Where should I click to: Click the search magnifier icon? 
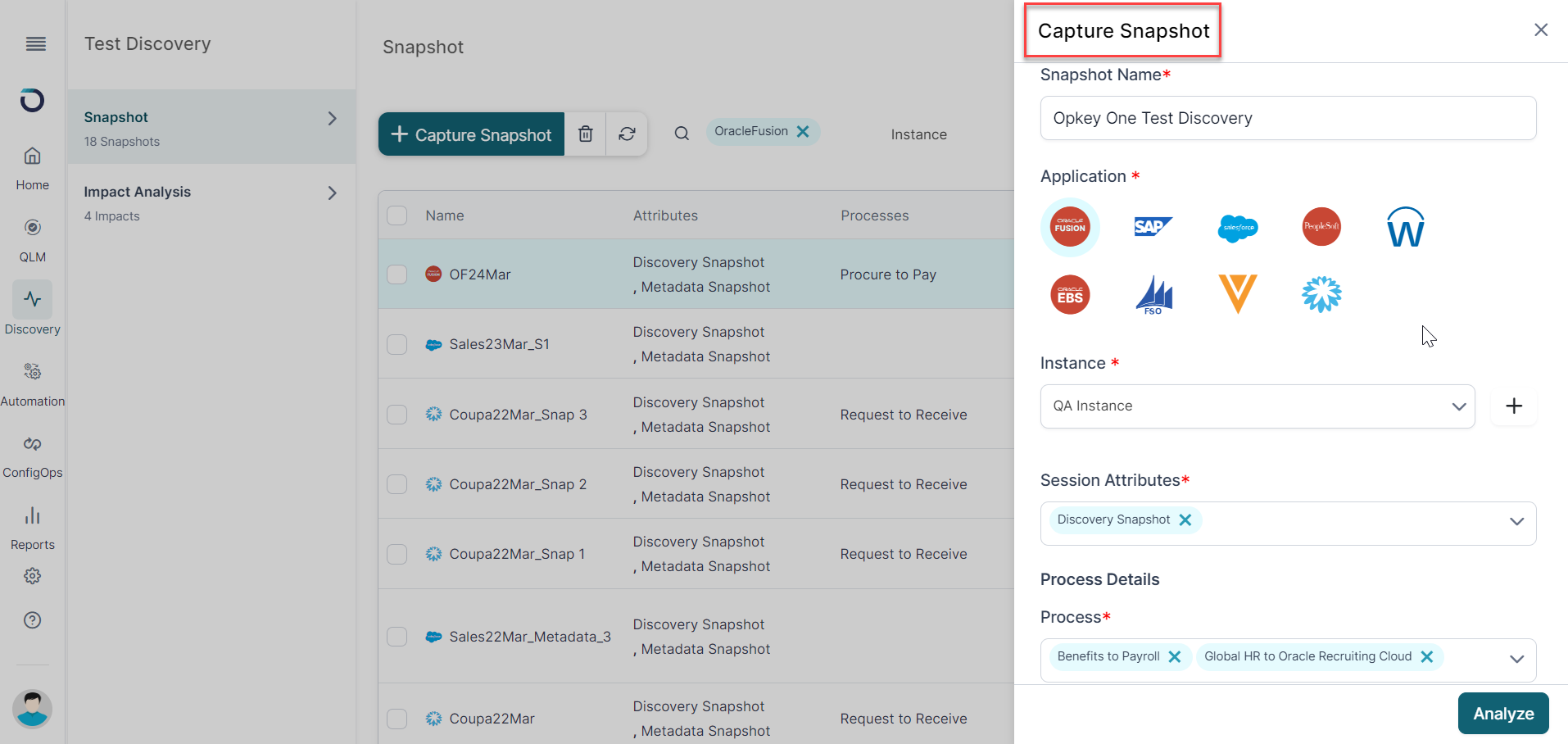pyautogui.click(x=682, y=134)
